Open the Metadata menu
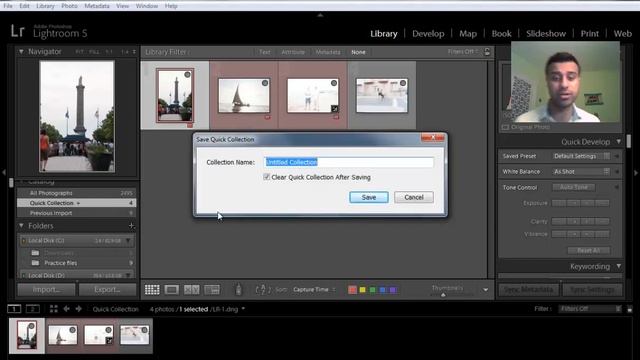 click(x=97, y=6)
